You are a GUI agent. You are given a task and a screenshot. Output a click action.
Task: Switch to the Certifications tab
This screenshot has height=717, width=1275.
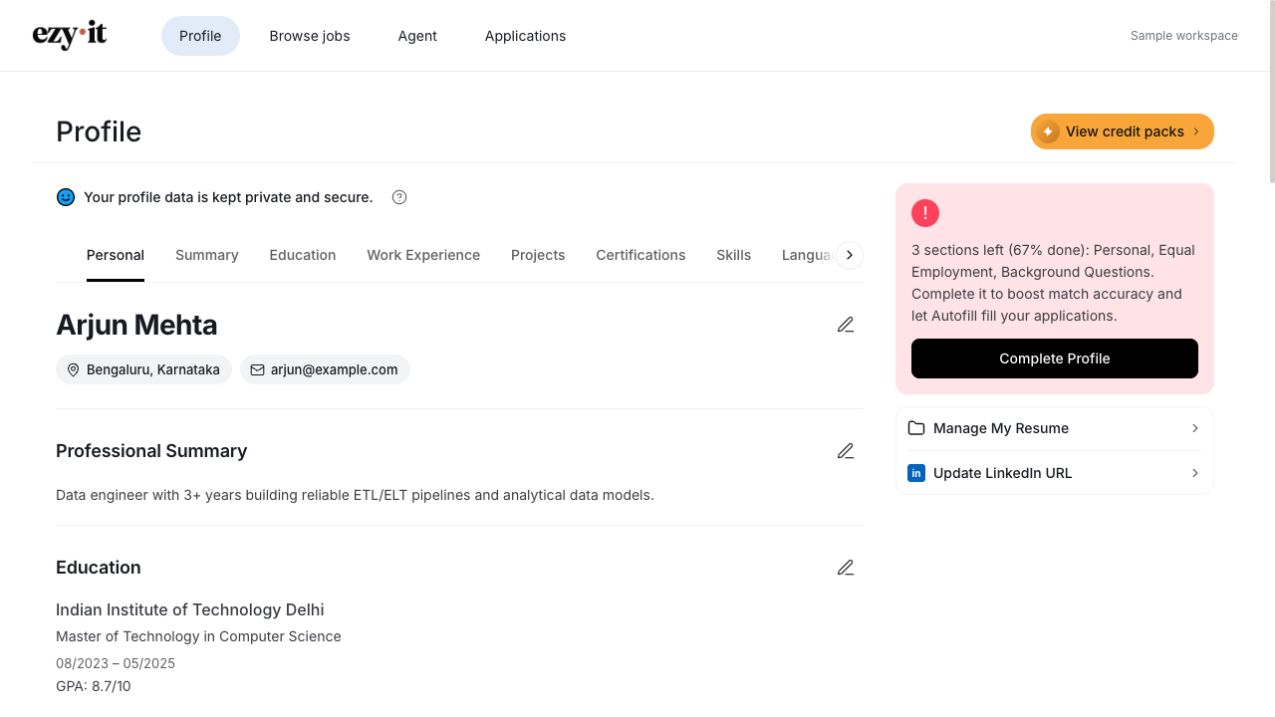tap(641, 255)
